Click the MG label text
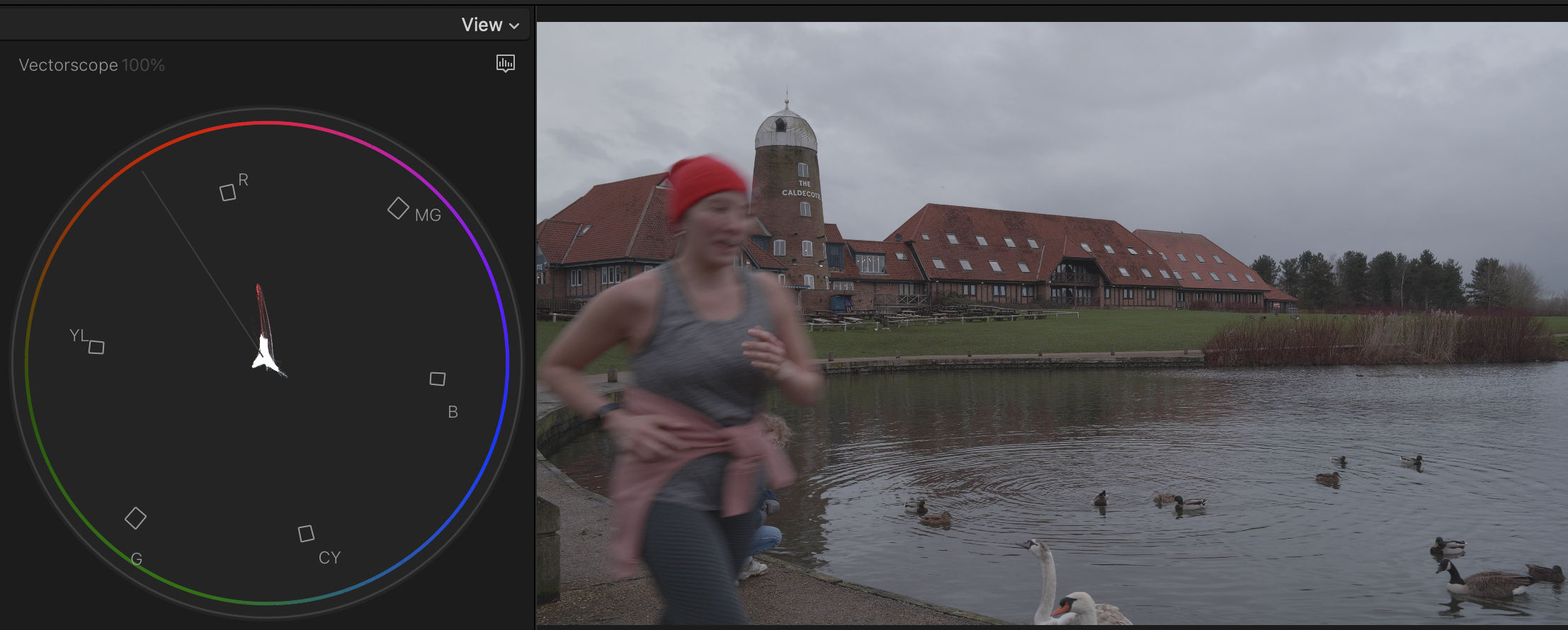The height and width of the screenshot is (630, 1568). 428,215
